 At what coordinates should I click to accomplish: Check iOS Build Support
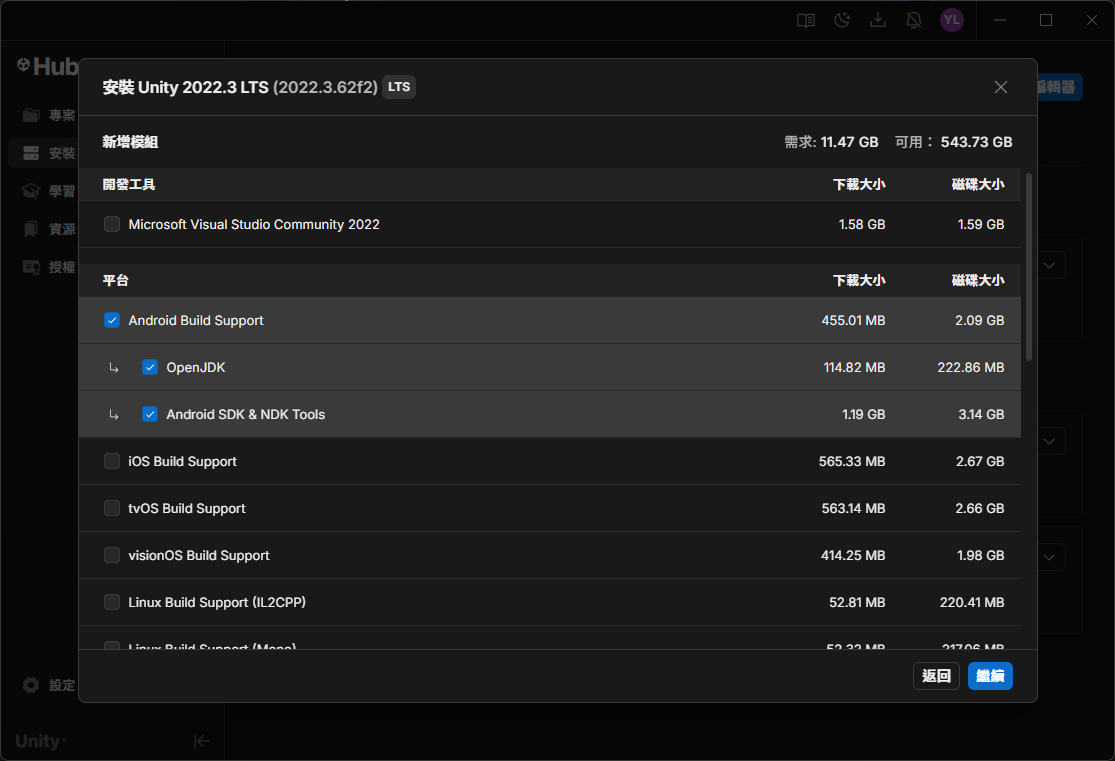pos(112,461)
